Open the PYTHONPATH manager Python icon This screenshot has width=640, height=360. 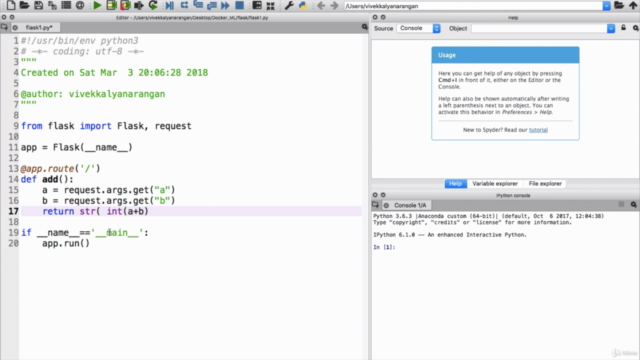tap(303, 5)
